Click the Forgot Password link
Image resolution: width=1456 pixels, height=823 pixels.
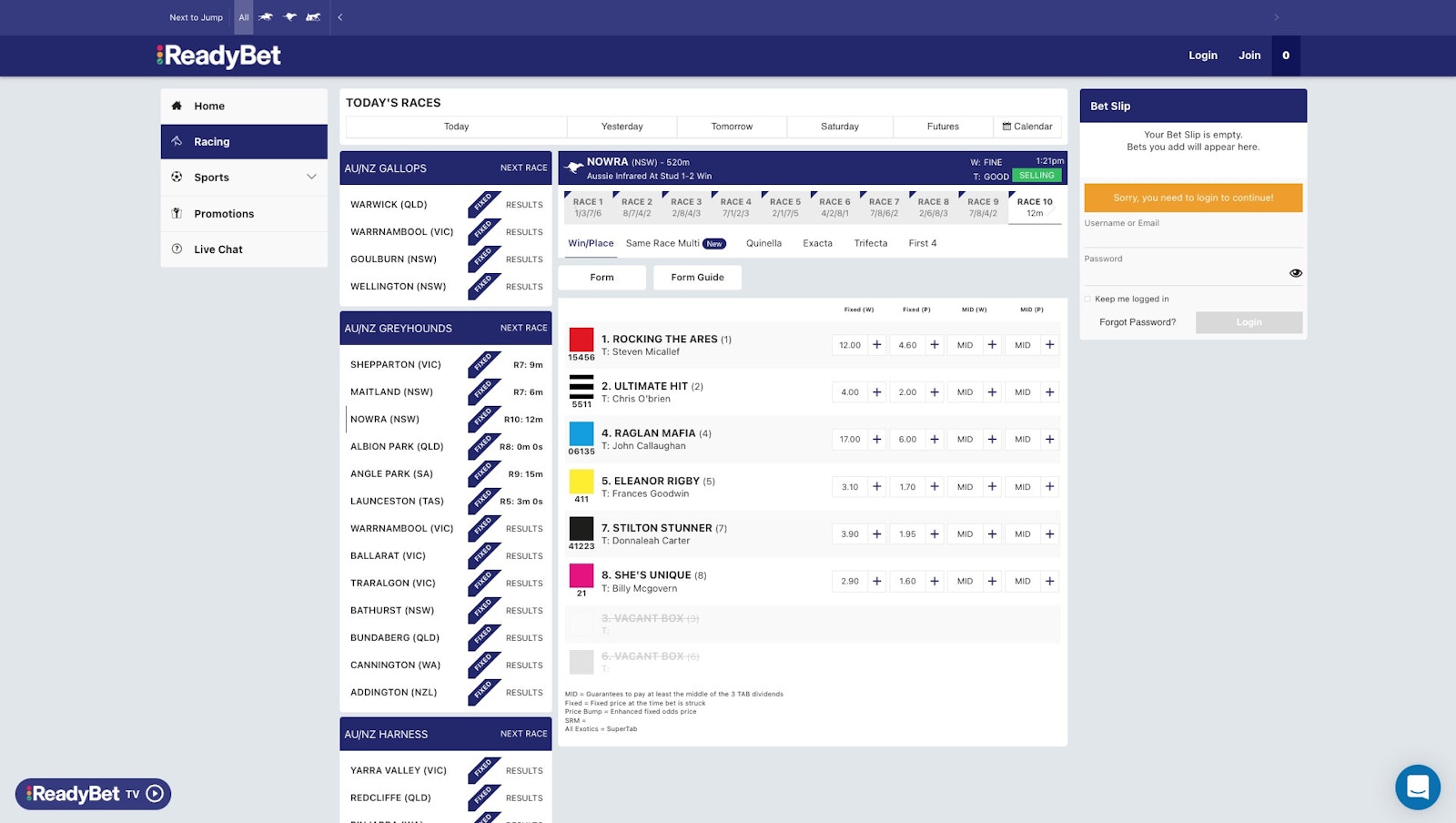tap(1137, 322)
